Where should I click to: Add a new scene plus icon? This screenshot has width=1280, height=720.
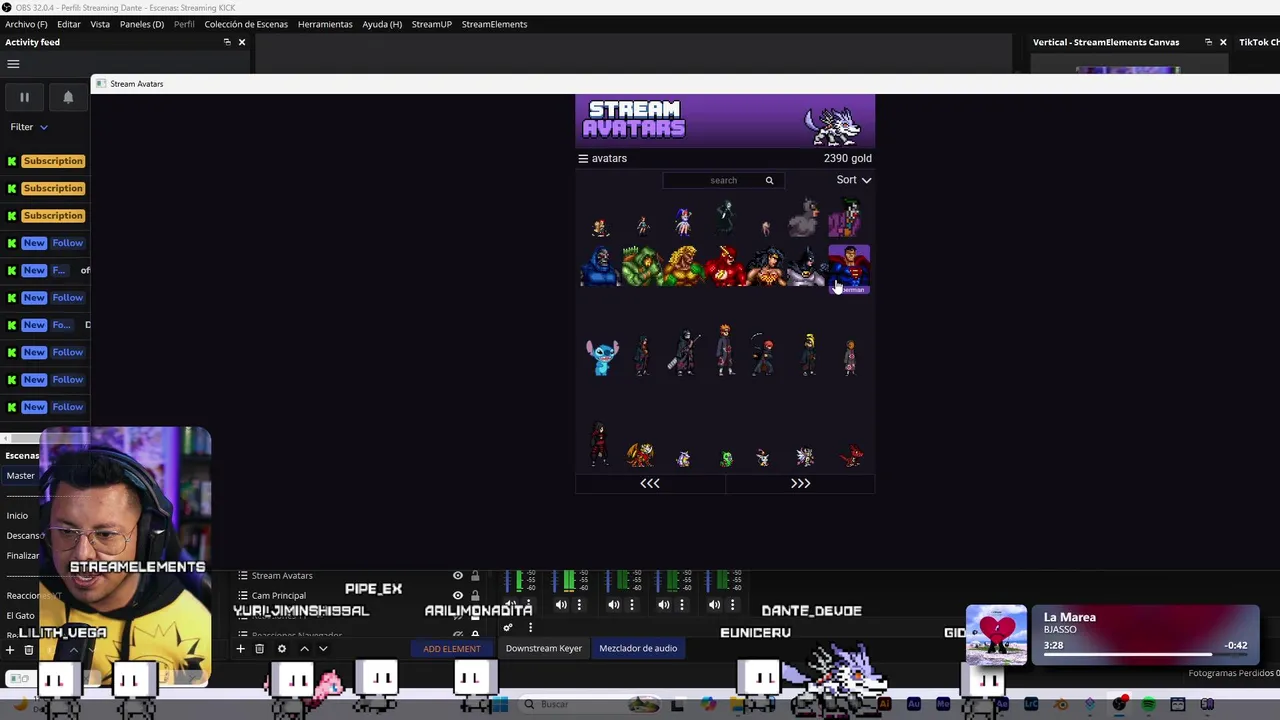point(10,650)
